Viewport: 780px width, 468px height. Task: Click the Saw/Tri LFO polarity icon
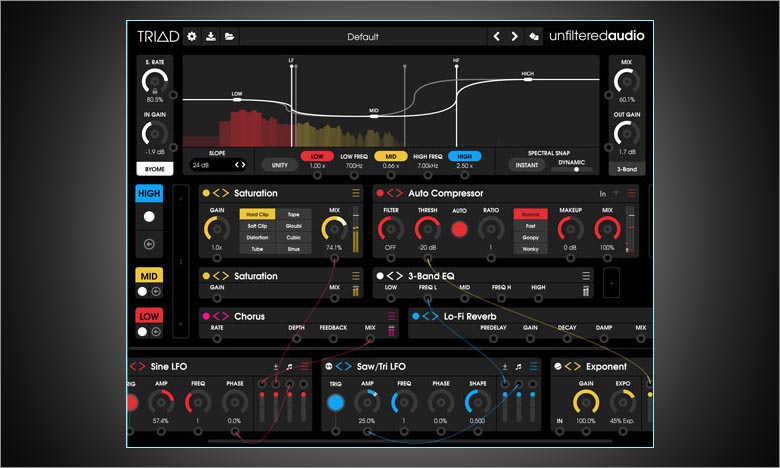click(x=504, y=367)
